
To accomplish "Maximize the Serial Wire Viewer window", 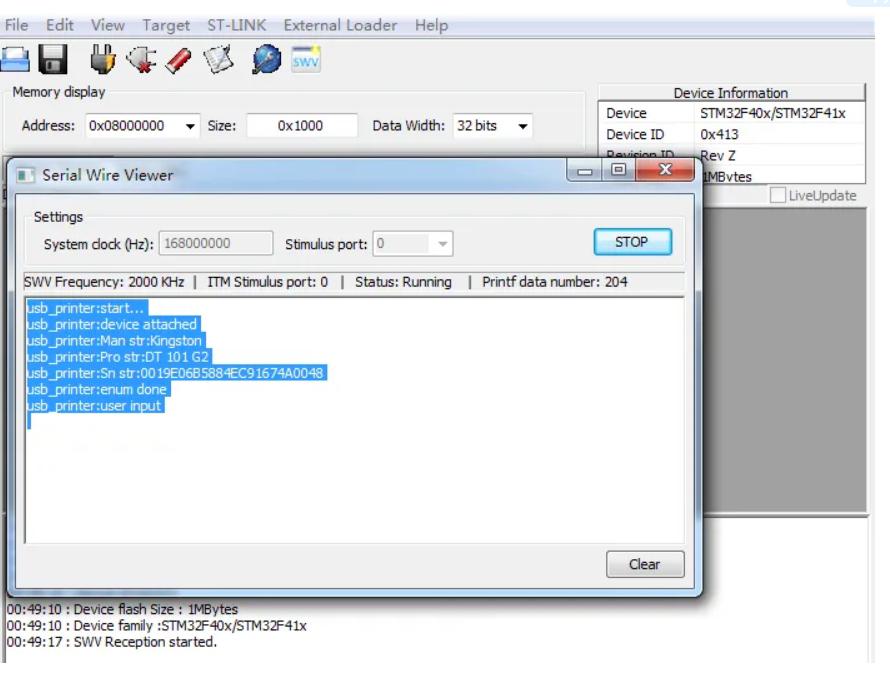I will [619, 169].
